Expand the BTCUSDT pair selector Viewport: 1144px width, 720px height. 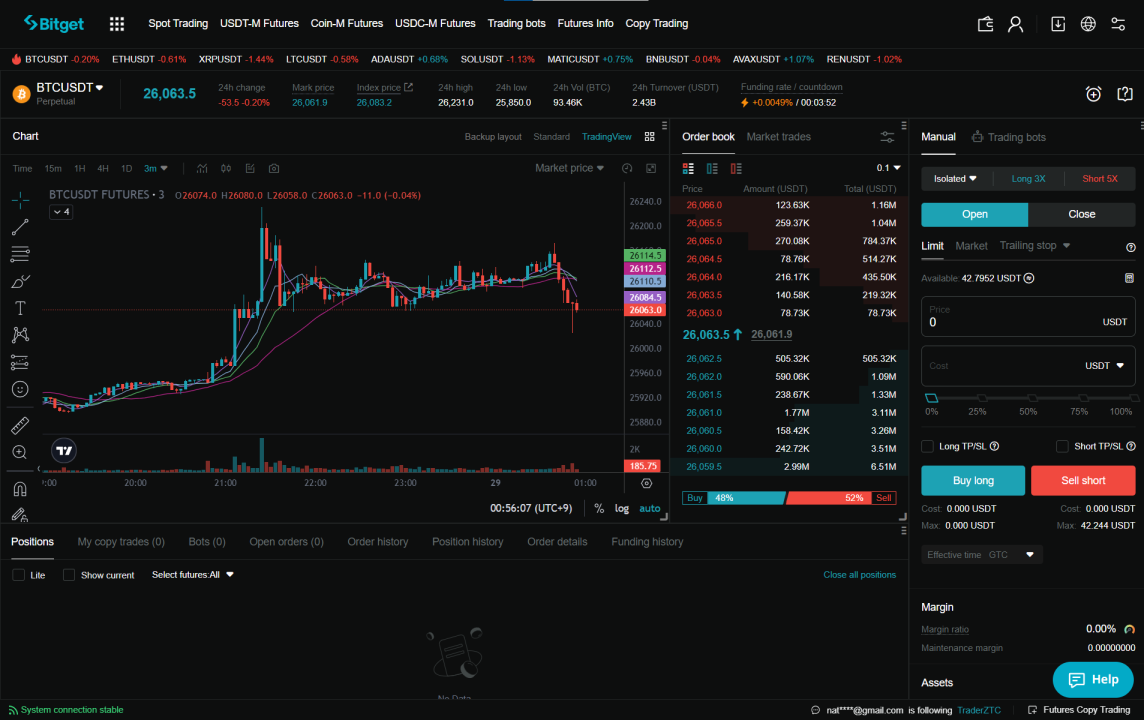(x=69, y=88)
